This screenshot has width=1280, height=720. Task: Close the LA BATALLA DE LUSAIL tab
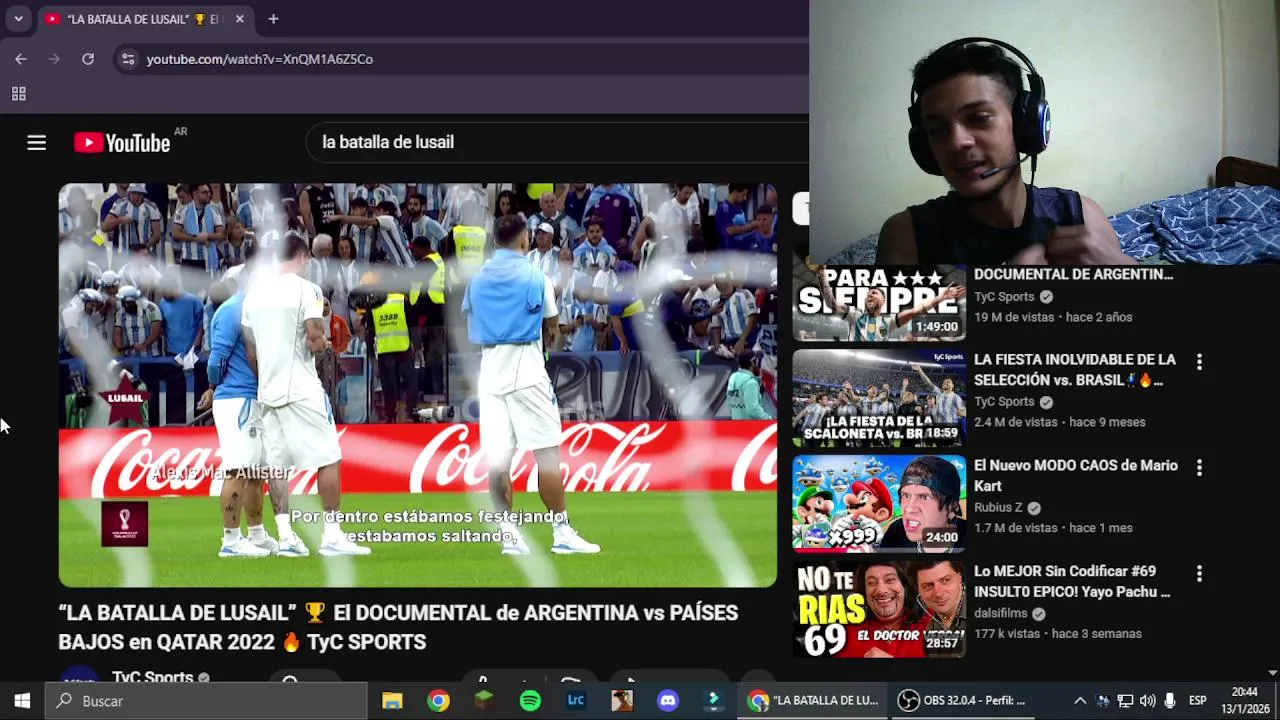(x=240, y=19)
